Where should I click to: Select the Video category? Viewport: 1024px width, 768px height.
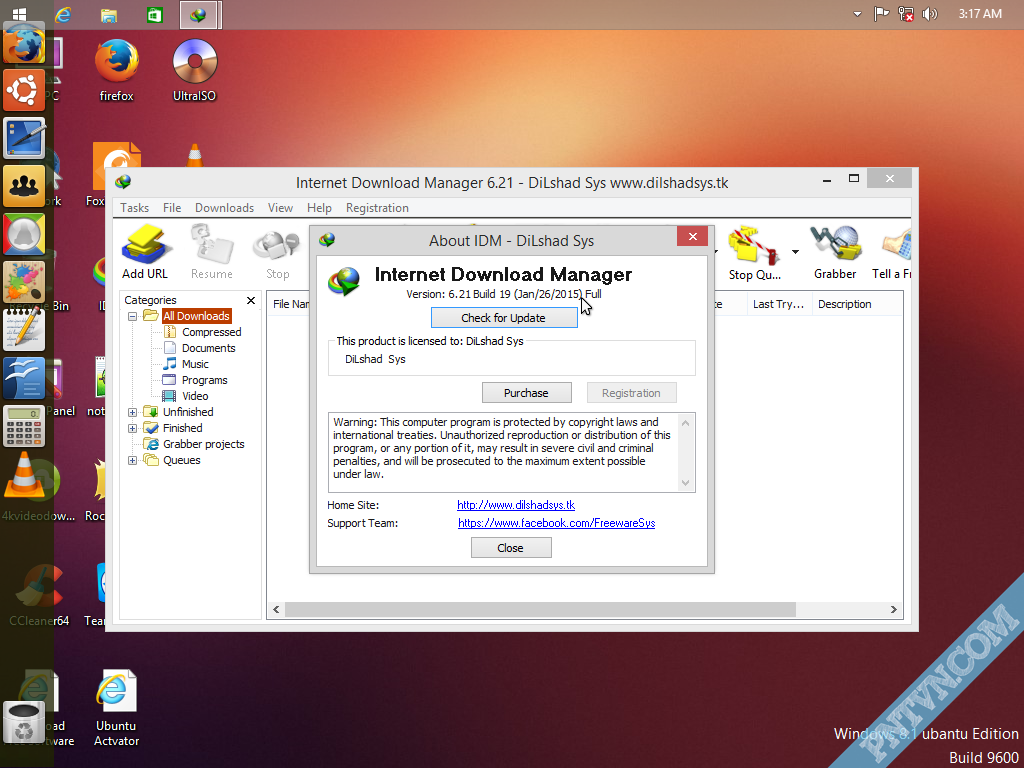tap(195, 396)
